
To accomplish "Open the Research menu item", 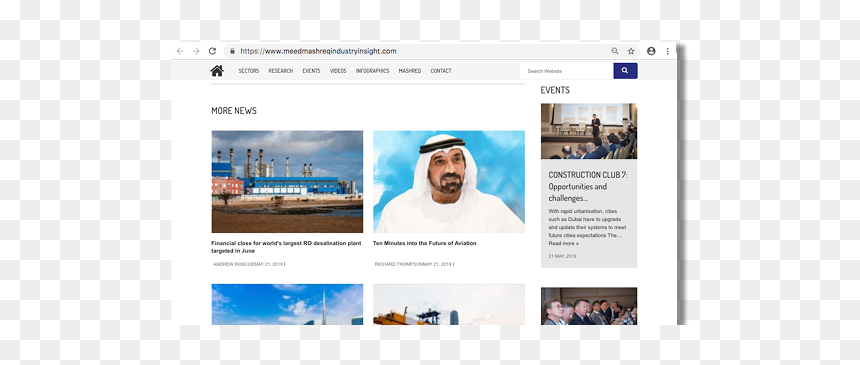I will (x=281, y=71).
